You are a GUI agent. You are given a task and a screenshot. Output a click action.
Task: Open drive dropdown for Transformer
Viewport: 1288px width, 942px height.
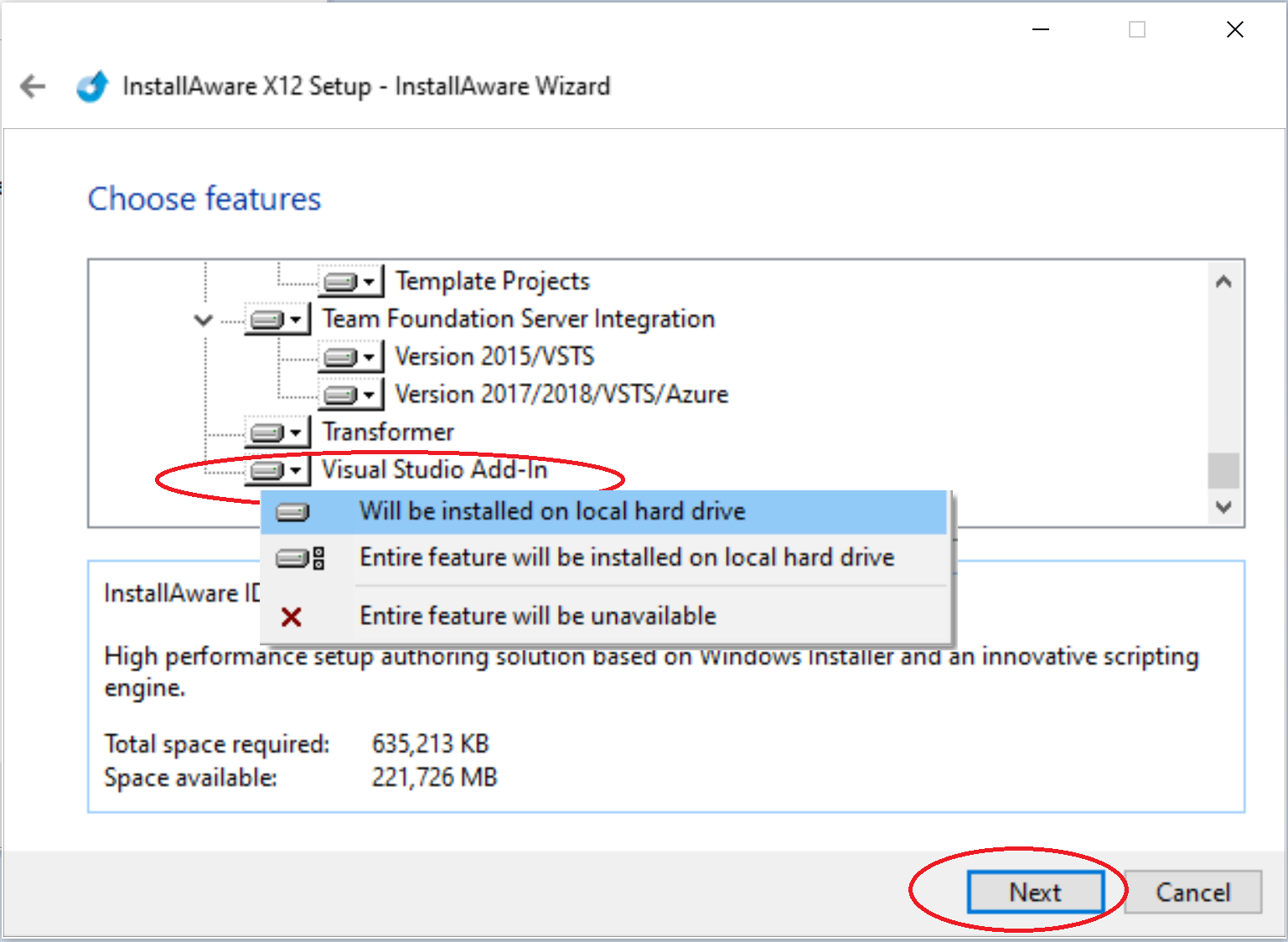(x=277, y=432)
